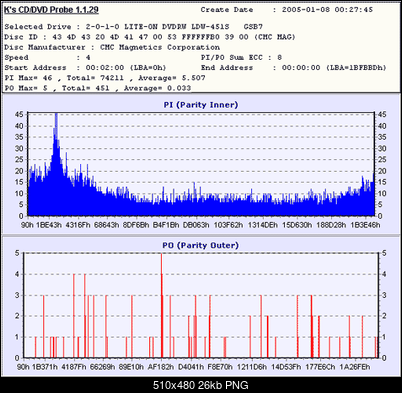Viewport: 402px width, 393px height.
Task: Click the 68643h label on PI axis
Action: tap(106, 225)
